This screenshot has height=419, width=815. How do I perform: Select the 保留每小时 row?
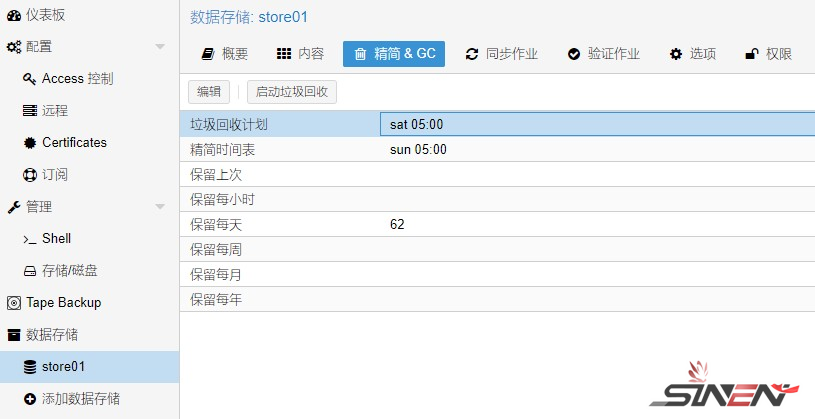coord(497,200)
